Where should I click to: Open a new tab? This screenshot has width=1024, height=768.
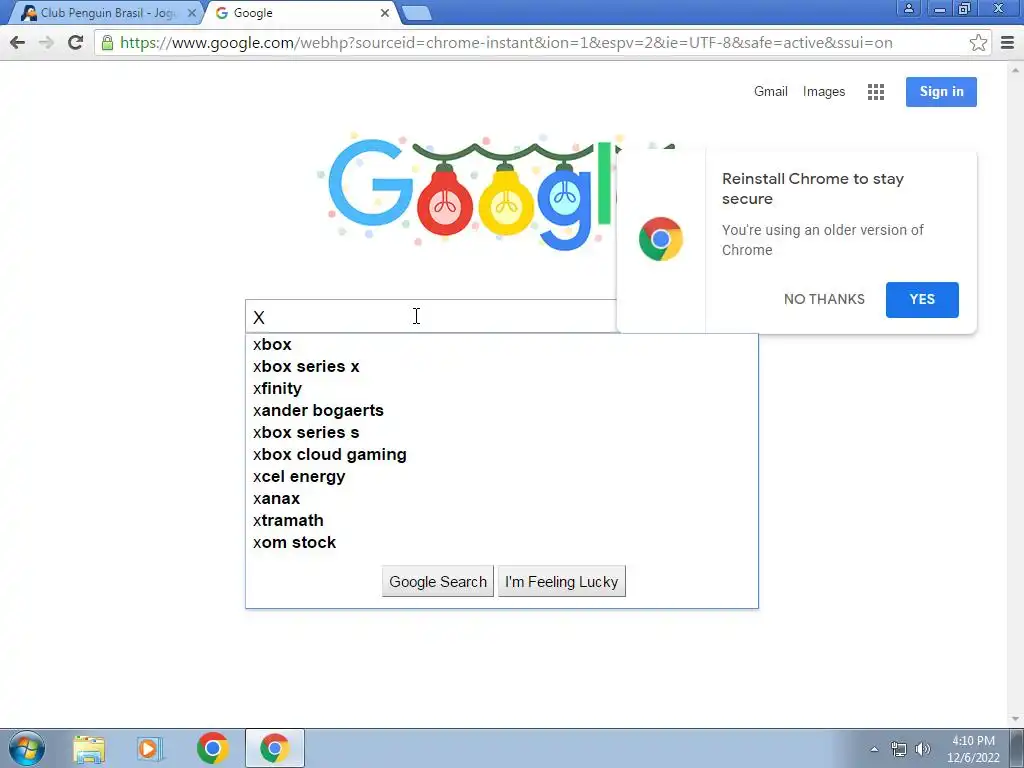click(x=416, y=13)
